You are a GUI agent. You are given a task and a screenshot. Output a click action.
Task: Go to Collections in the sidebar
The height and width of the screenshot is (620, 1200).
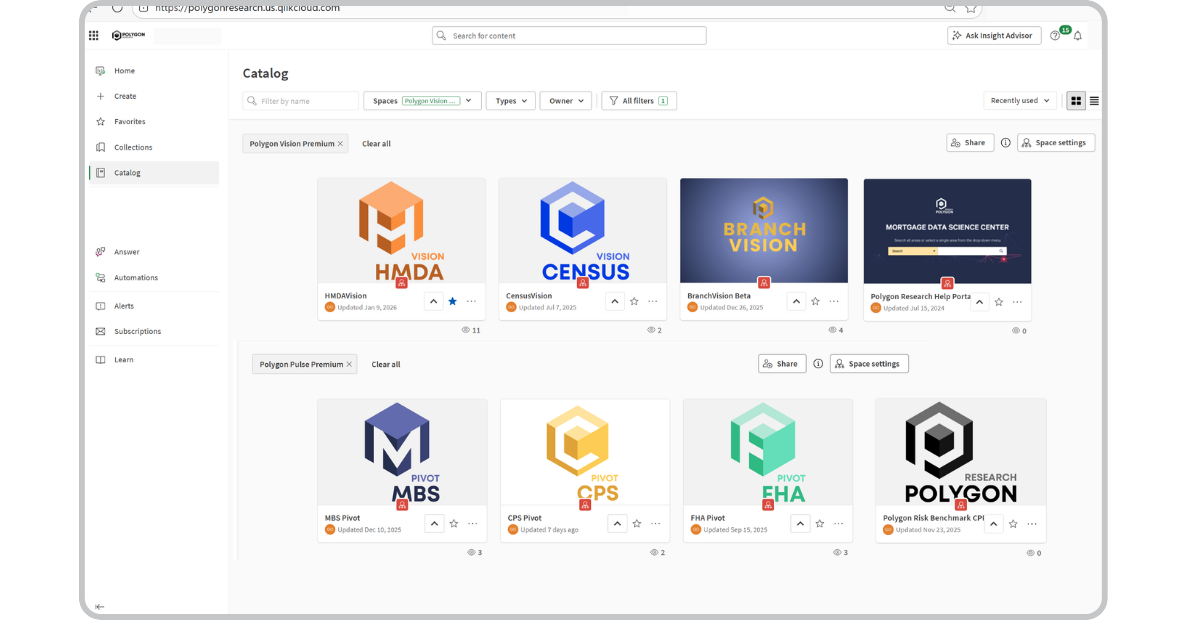coord(131,146)
